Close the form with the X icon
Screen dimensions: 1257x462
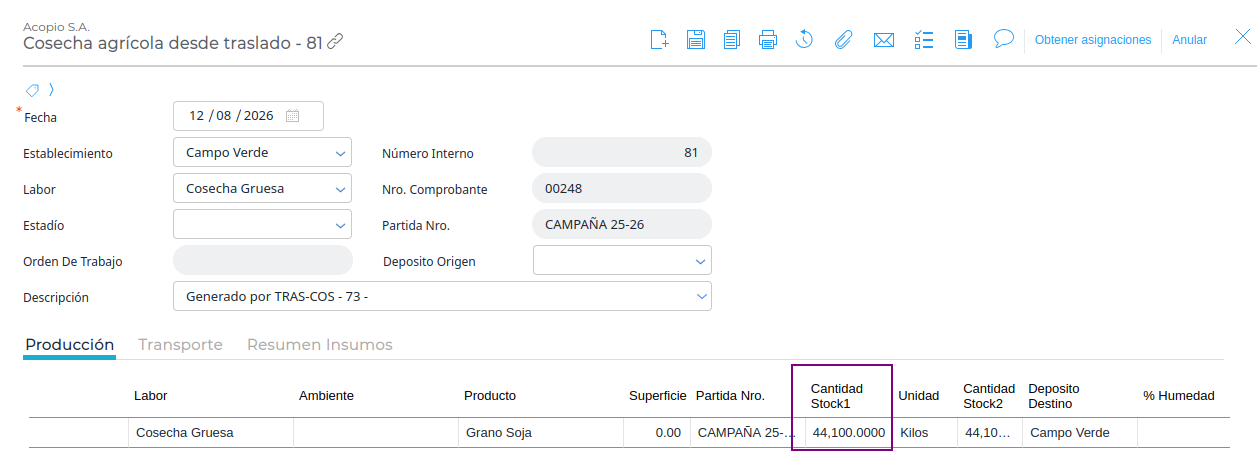click(x=1242, y=38)
